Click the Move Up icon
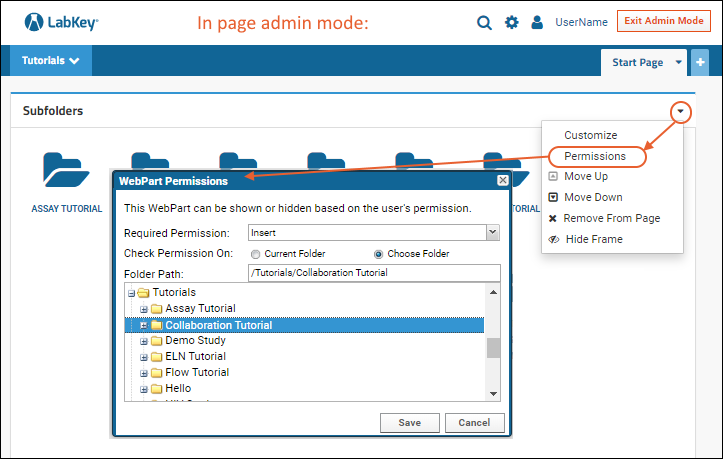The image size is (723, 459). click(553, 176)
